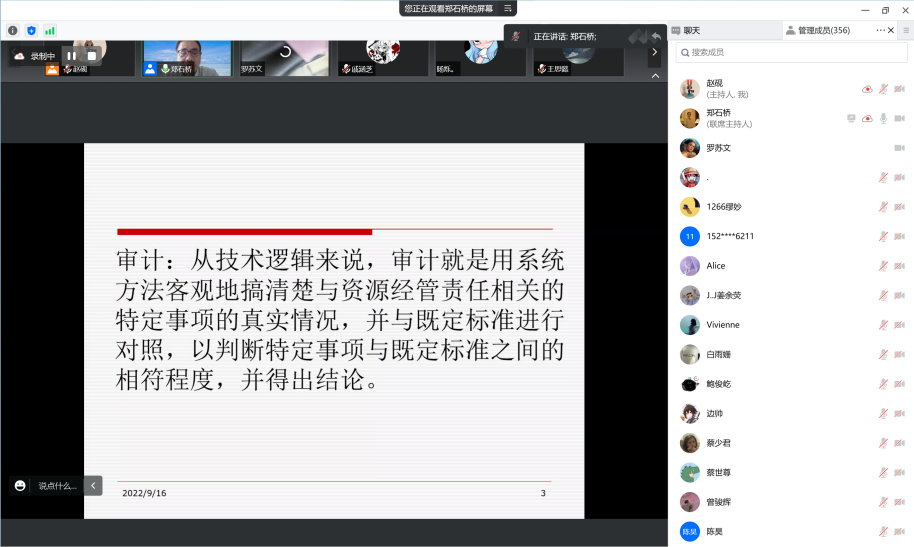
Task: Toggle 罗苏文's camera in member list
Action: point(899,148)
